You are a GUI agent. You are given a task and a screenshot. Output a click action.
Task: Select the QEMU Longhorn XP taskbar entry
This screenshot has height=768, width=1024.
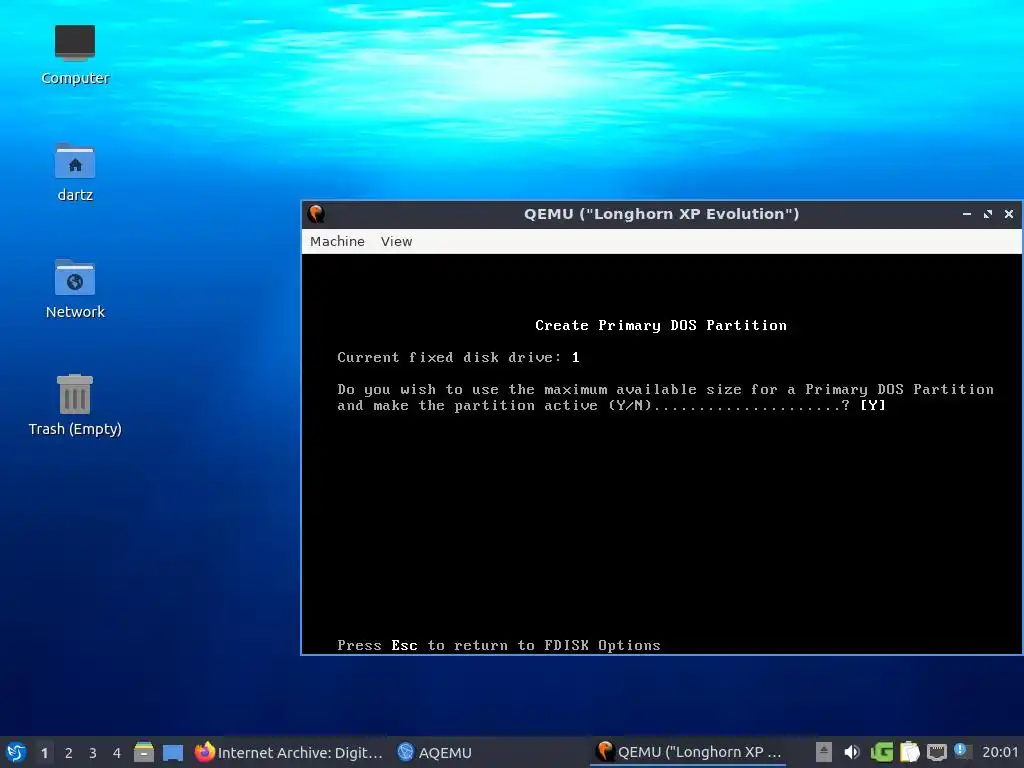pos(688,752)
